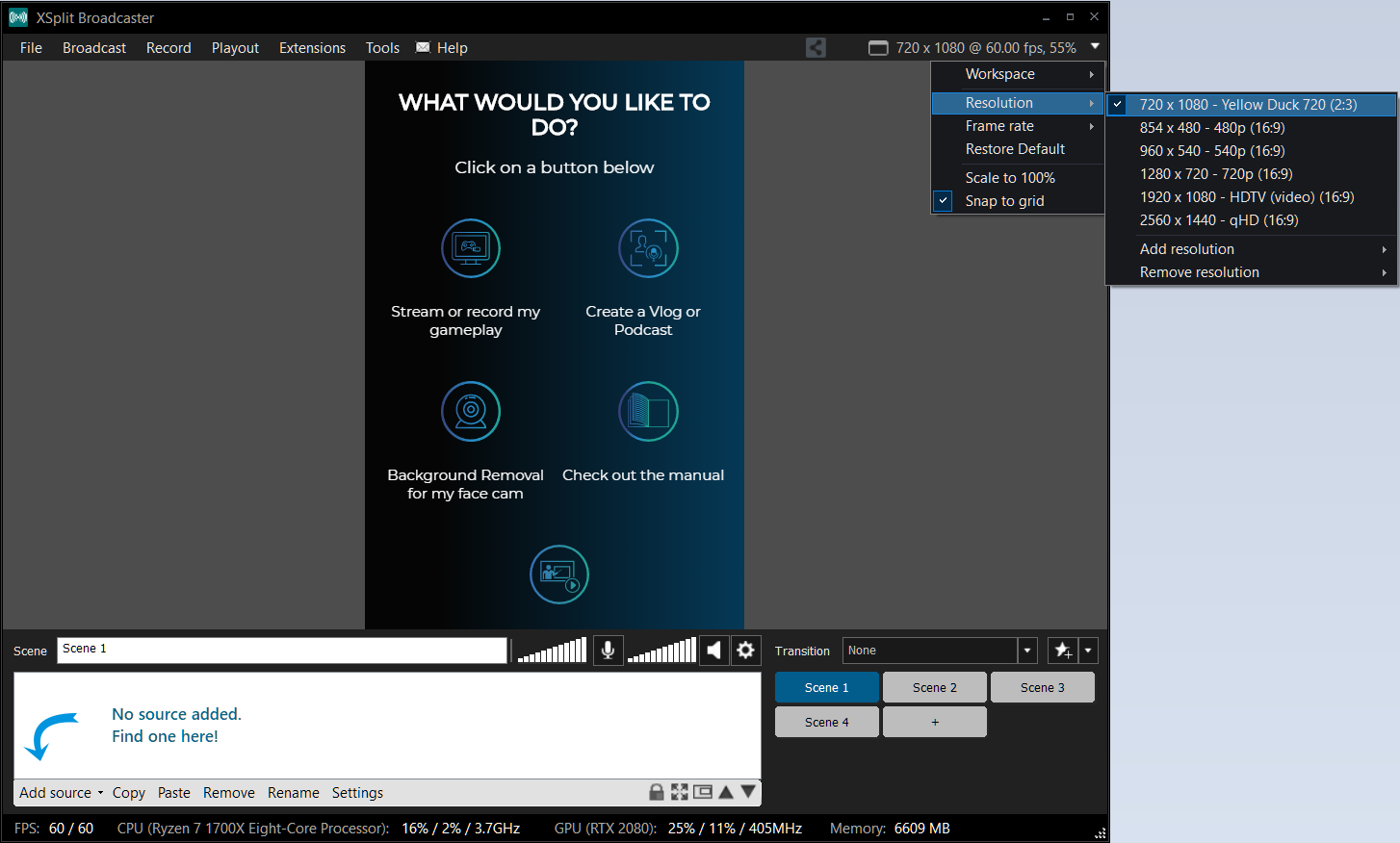Image resolution: width=1400 pixels, height=843 pixels.
Task: Switch to Scene 1 button
Action: (827, 687)
